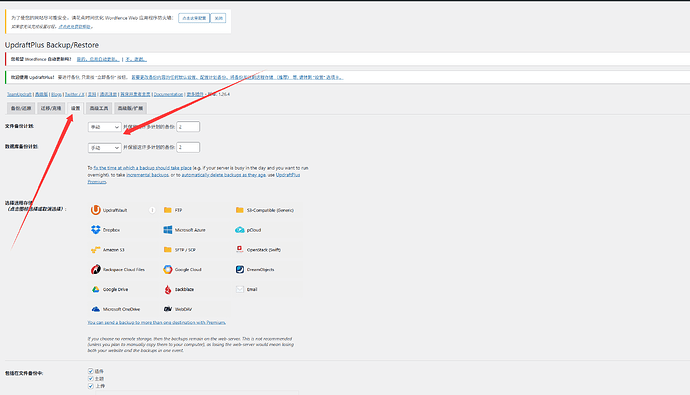Select the Backblaze flame icon

[168, 289]
